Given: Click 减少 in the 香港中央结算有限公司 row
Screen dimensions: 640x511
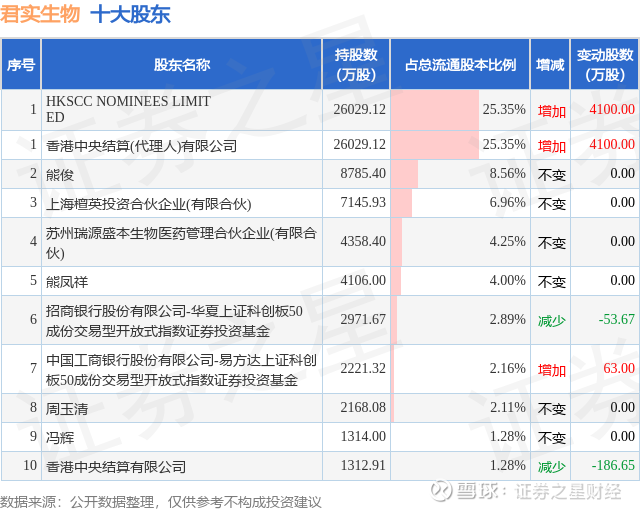Looking at the screenshot, I should point(551,467).
